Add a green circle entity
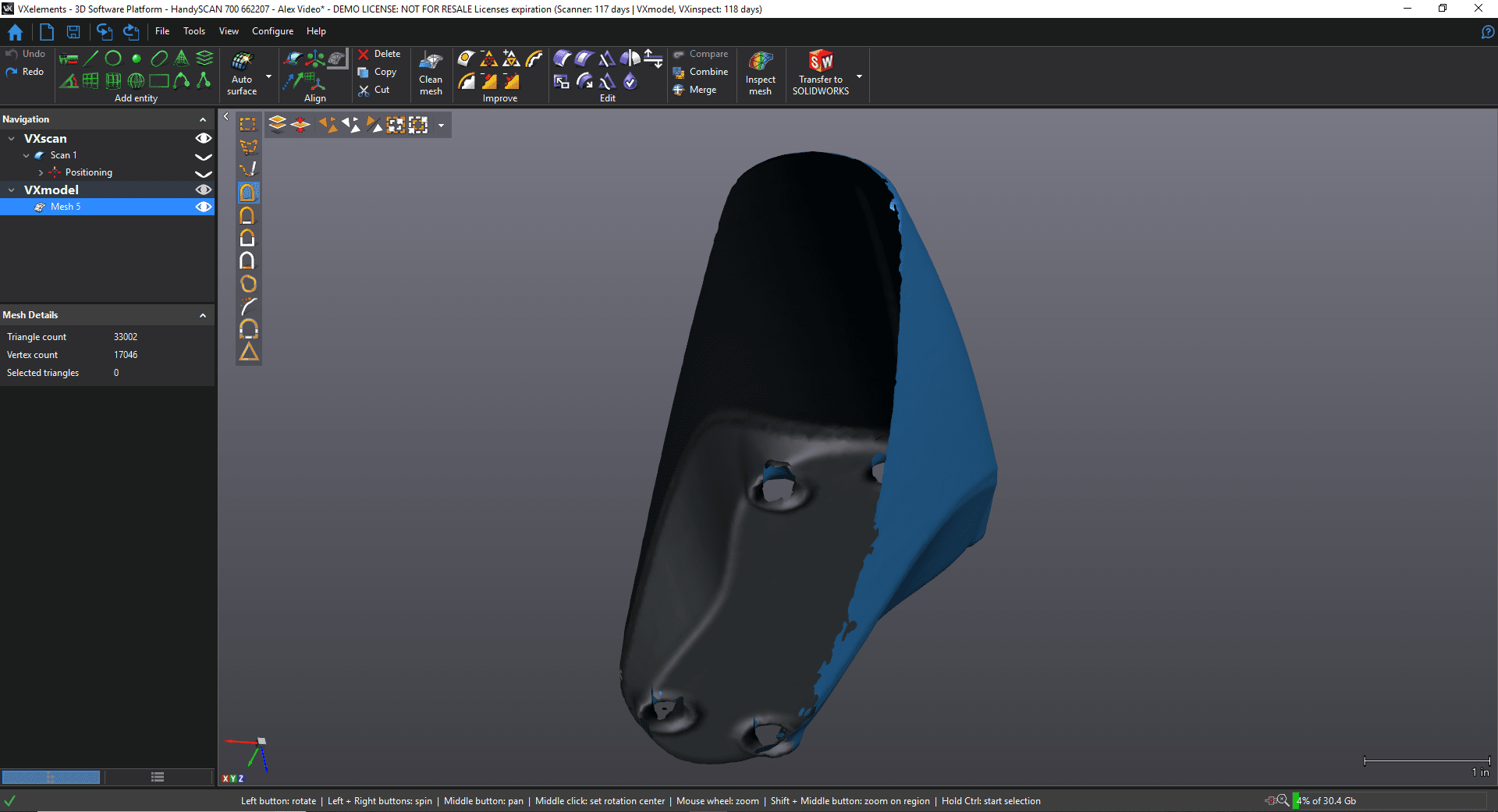1498x812 pixels. tap(113, 59)
